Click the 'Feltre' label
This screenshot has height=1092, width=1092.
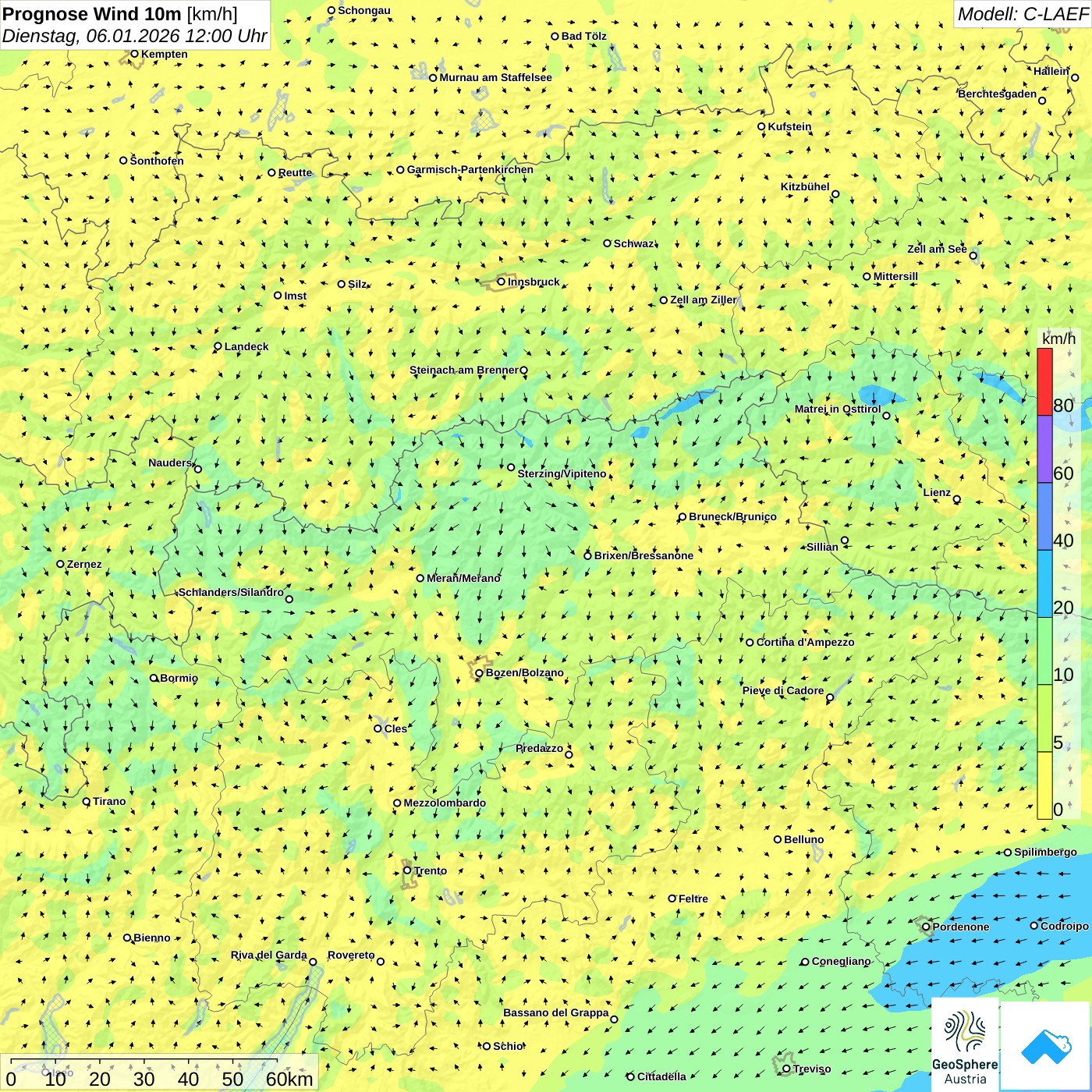coord(693,899)
